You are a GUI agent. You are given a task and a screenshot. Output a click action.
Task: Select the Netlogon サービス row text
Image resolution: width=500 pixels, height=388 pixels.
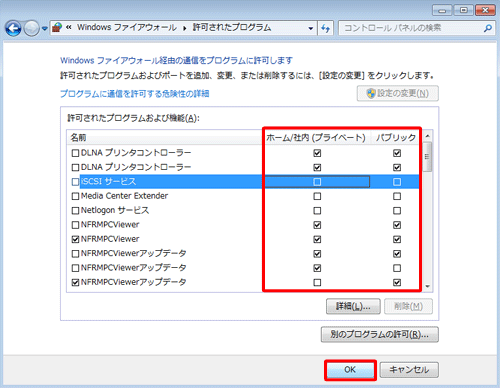(115, 210)
